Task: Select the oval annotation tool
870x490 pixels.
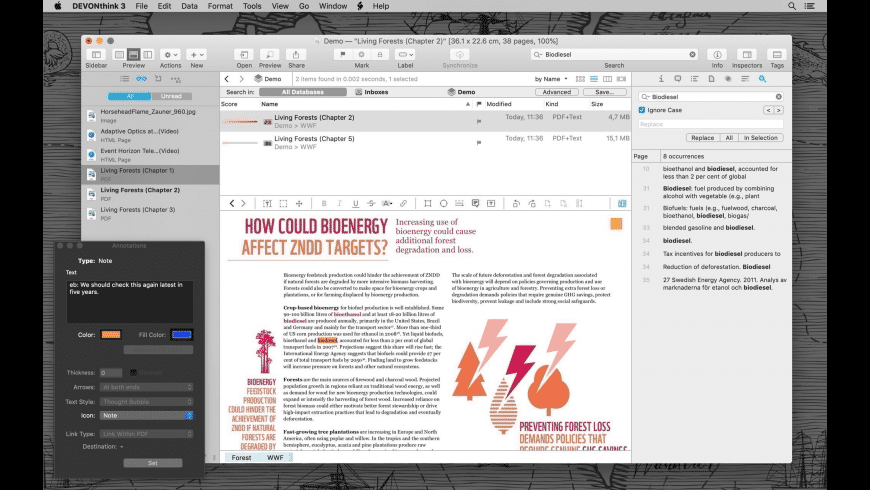Action: pos(443,204)
